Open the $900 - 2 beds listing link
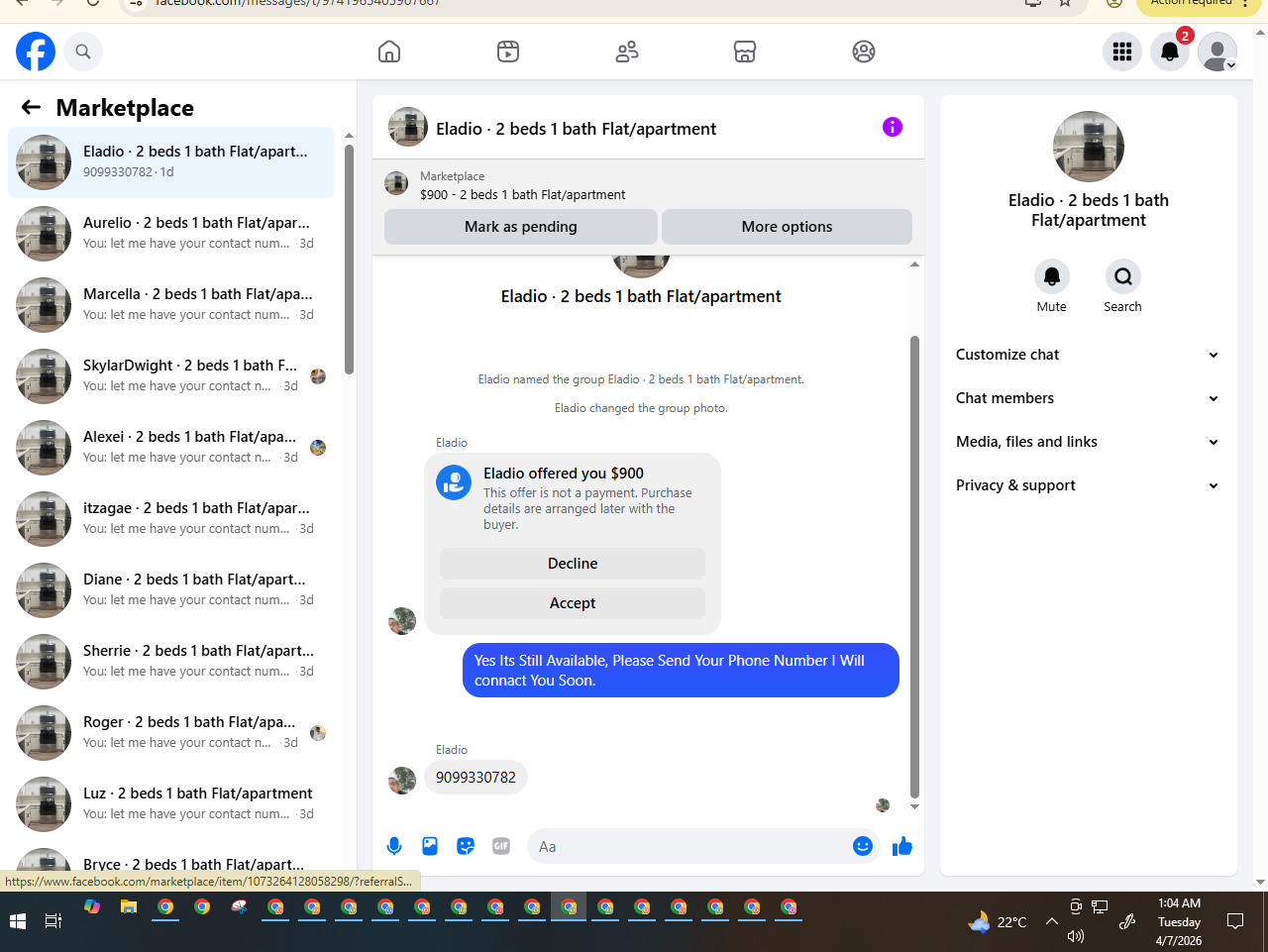The height and width of the screenshot is (952, 1268). click(x=522, y=195)
